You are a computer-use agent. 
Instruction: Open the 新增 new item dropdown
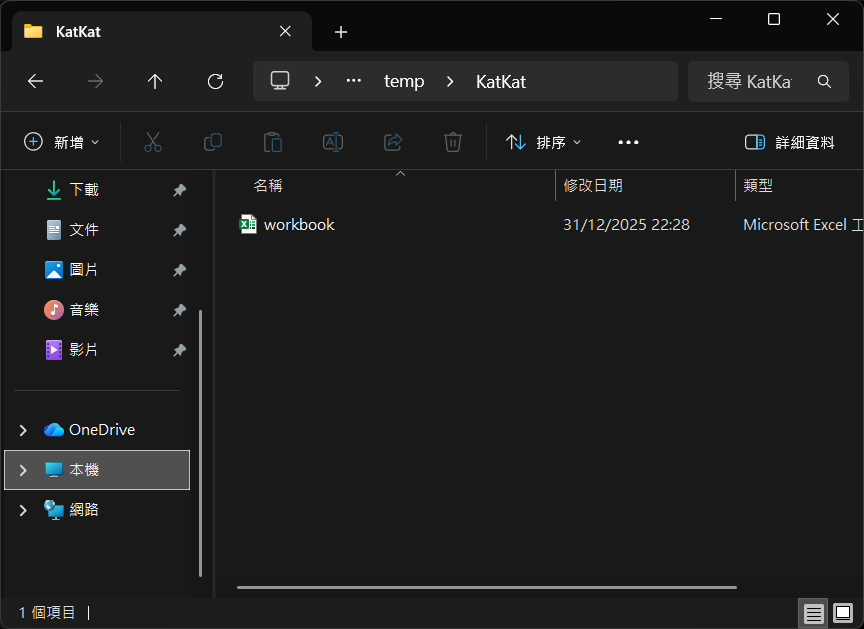tap(62, 142)
